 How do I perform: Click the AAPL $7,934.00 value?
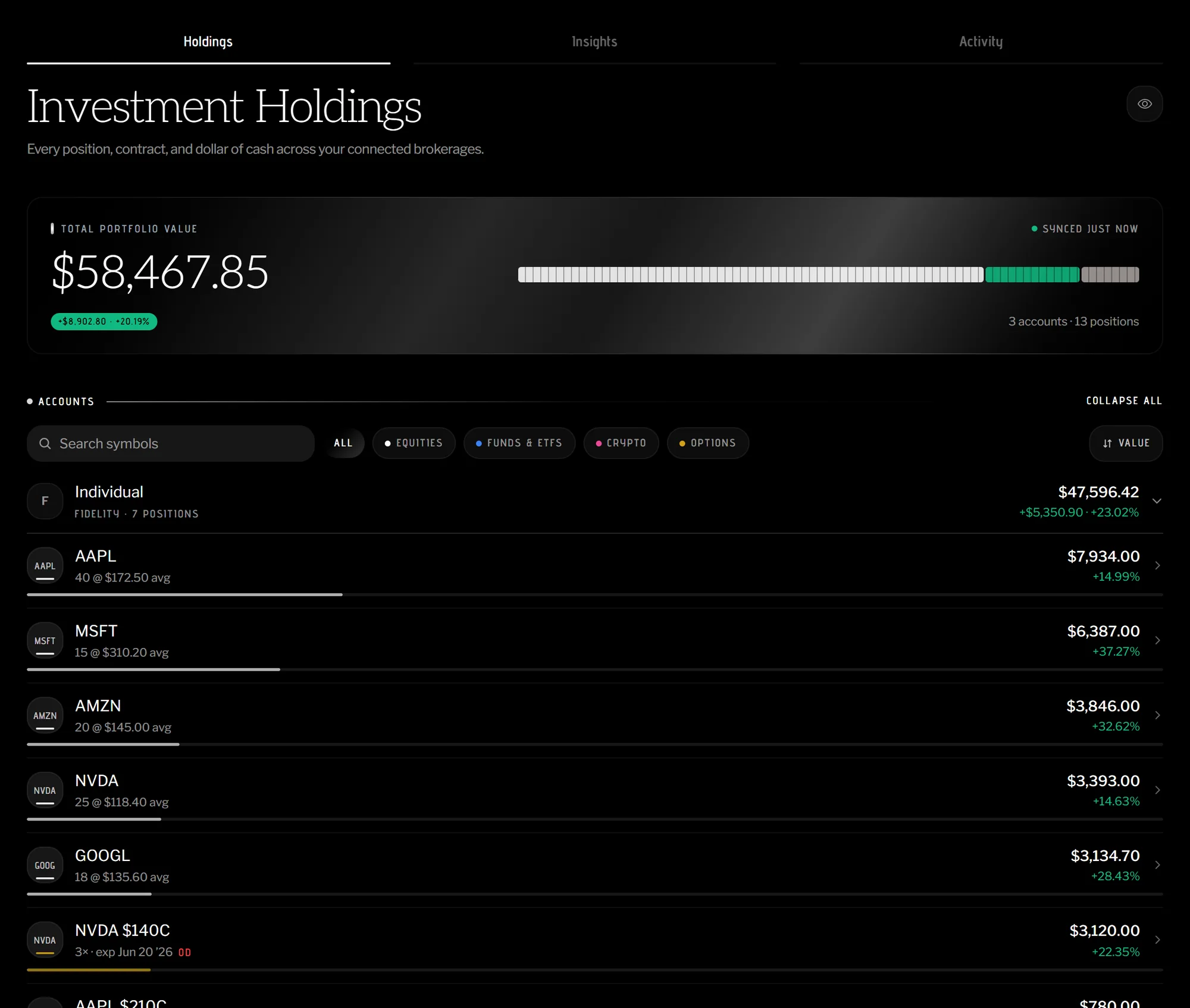(x=1103, y=556)
